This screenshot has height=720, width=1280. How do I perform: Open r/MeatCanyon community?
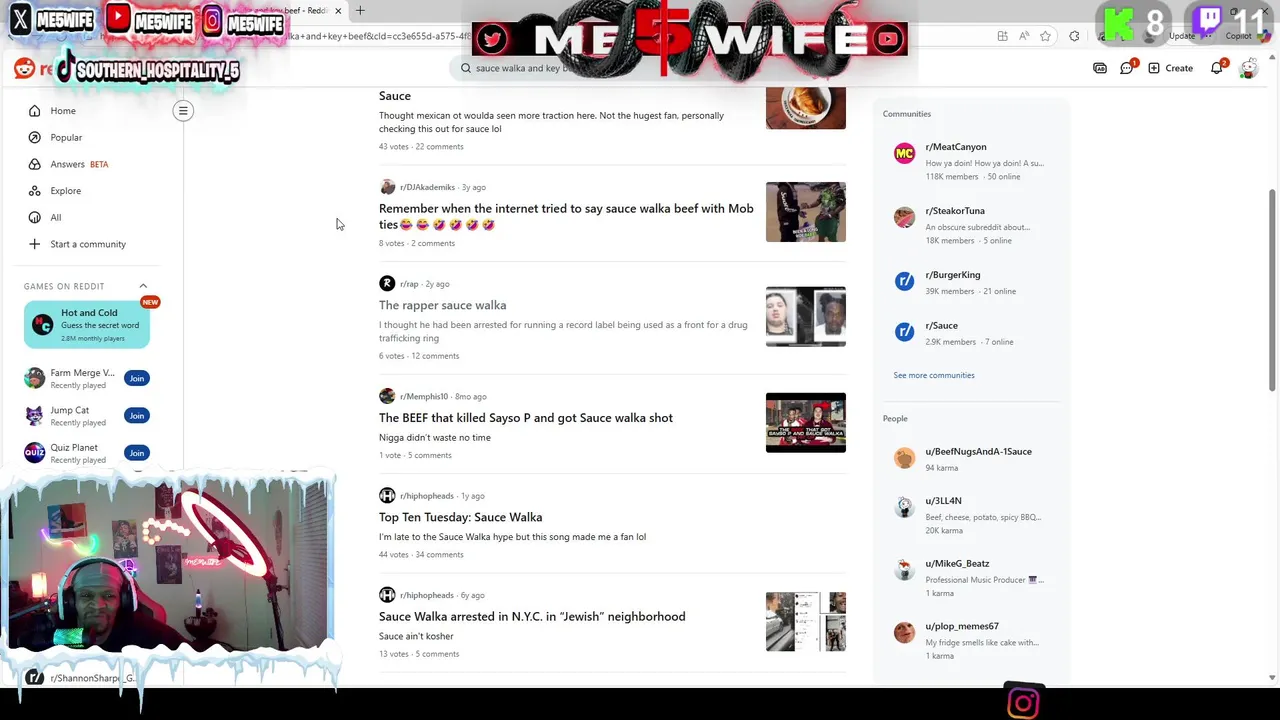pos(955,147)
